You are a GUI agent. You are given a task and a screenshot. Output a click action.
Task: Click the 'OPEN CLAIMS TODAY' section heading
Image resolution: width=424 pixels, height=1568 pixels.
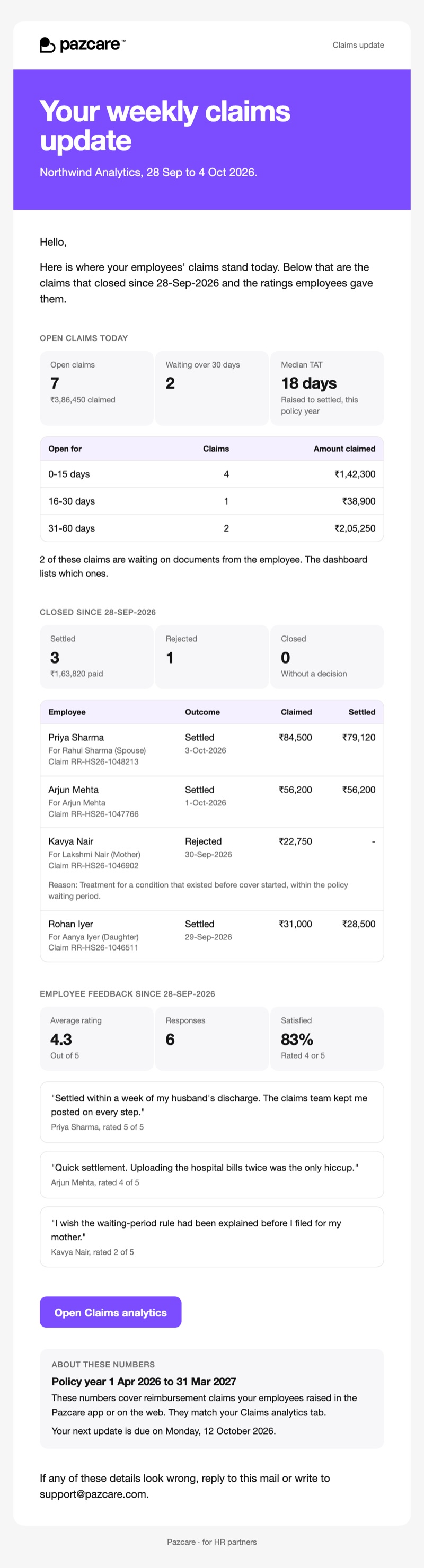84,338
